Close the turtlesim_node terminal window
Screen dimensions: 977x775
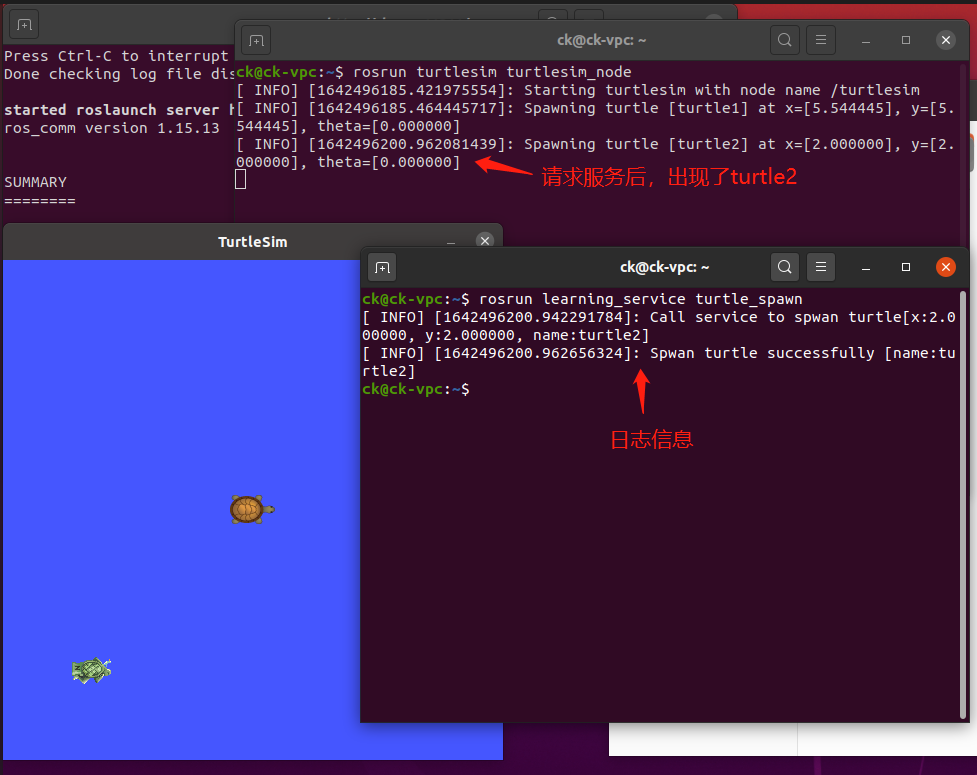(x=946, y=40)
